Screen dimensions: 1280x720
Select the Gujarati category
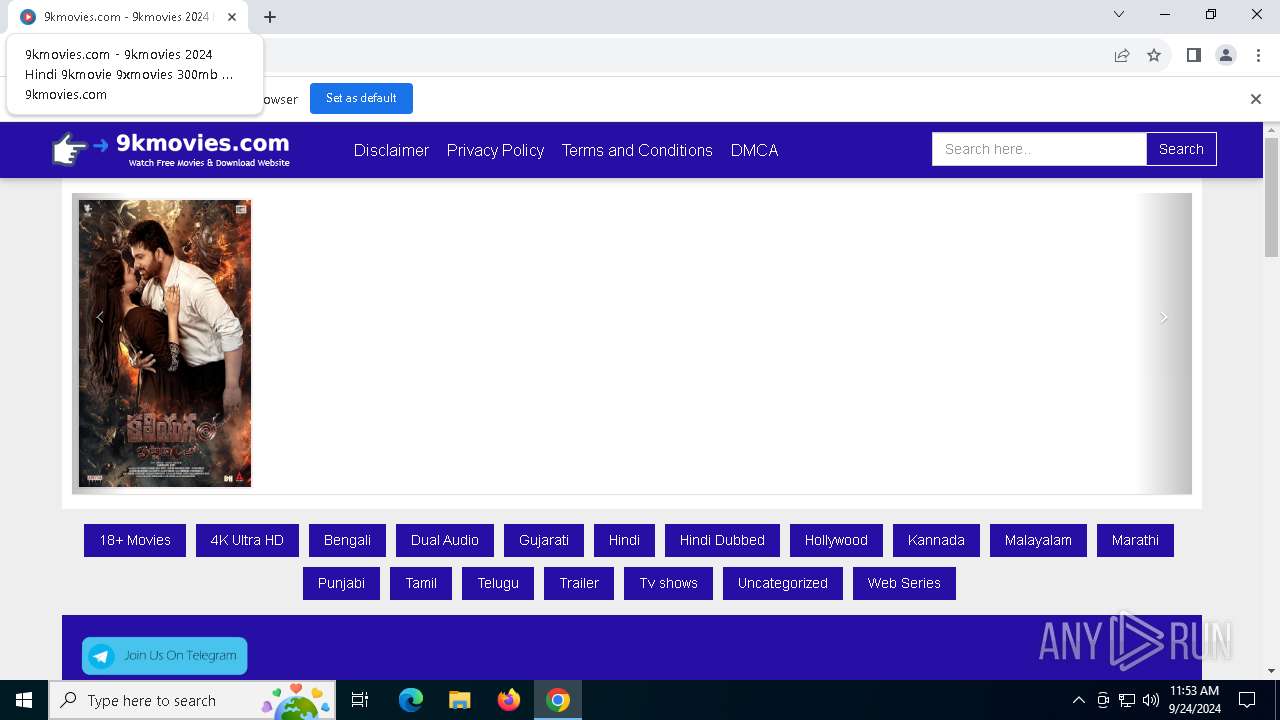(x=544, y=540)
